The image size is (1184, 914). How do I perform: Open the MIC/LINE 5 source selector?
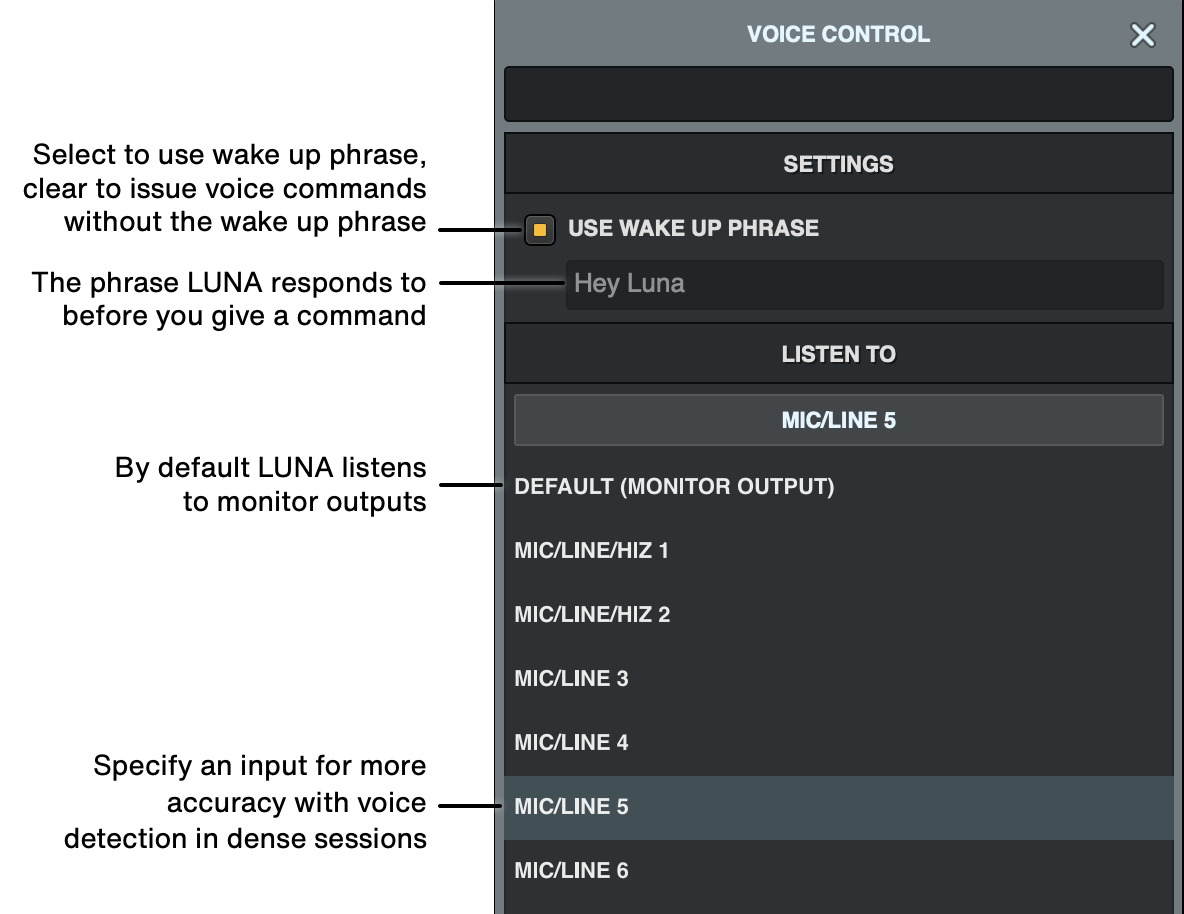(x=838, y=419)
